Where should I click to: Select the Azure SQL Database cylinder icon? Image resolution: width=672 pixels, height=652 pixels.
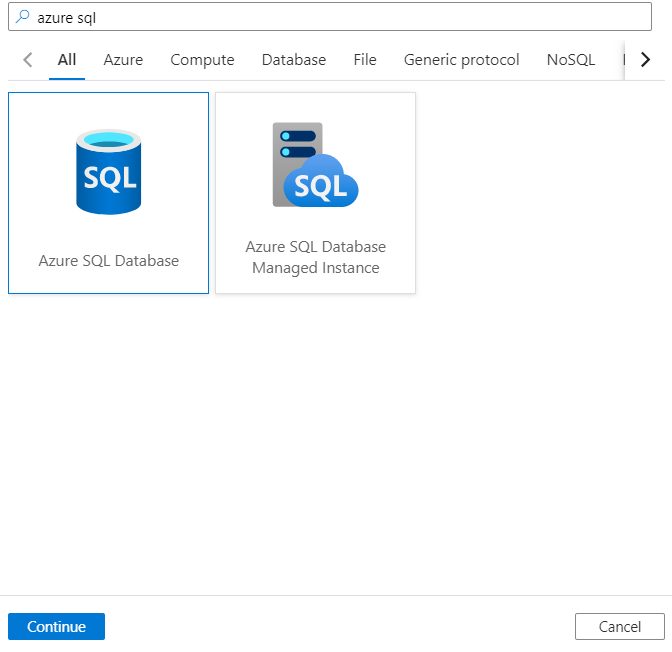pos(108,172)
